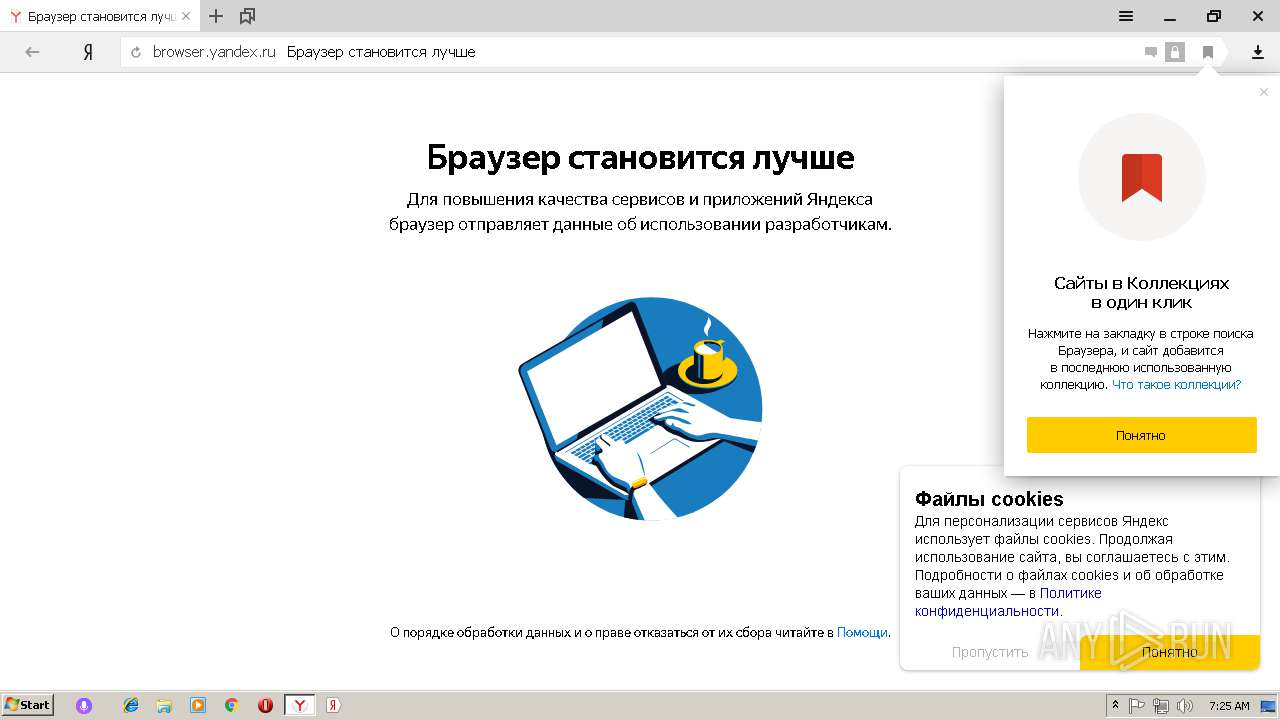Open the browser hamburger menu

[1126, 16]
